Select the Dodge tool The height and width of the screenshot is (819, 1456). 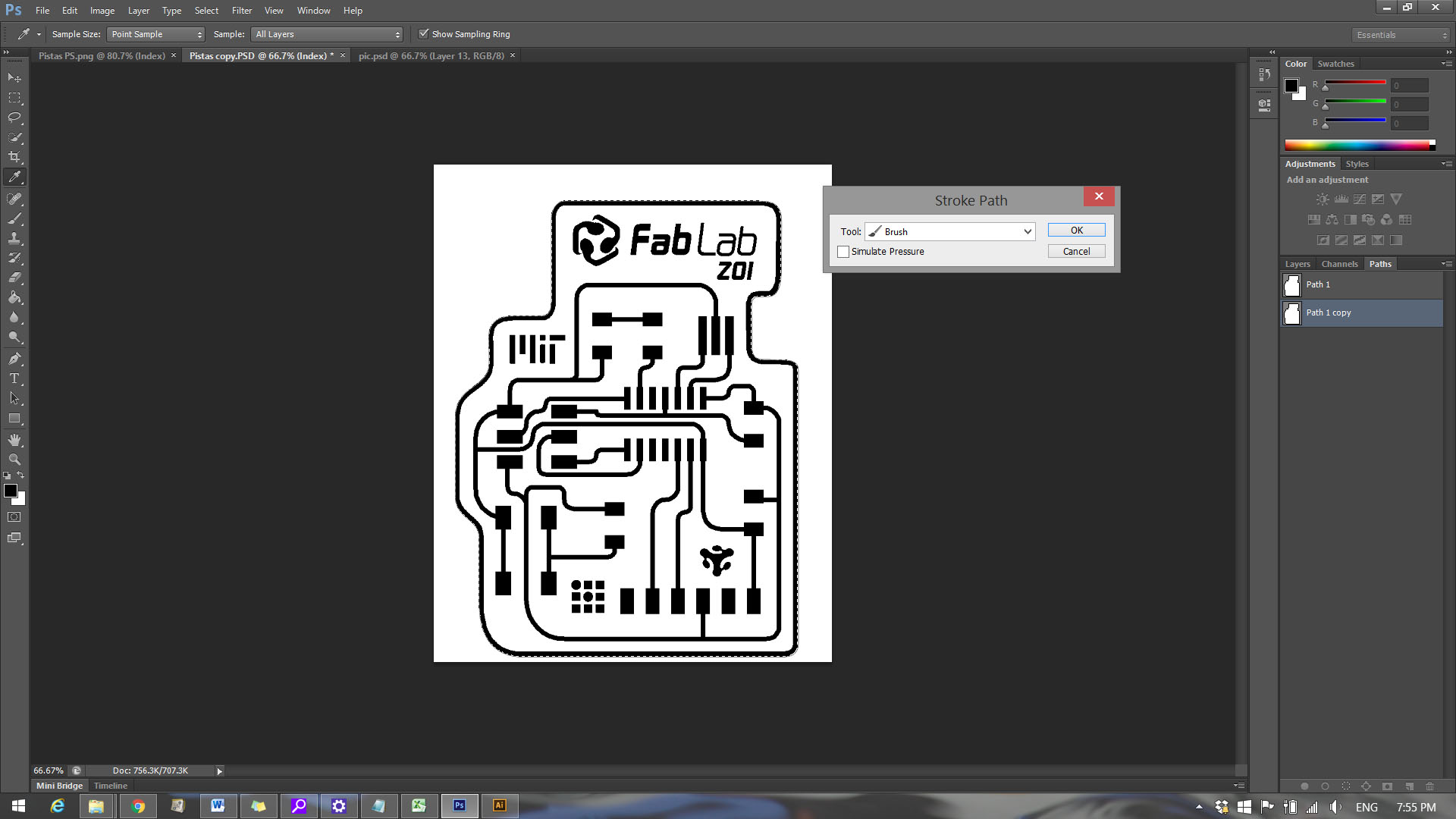pyautogui.click(x=14, y=337)
